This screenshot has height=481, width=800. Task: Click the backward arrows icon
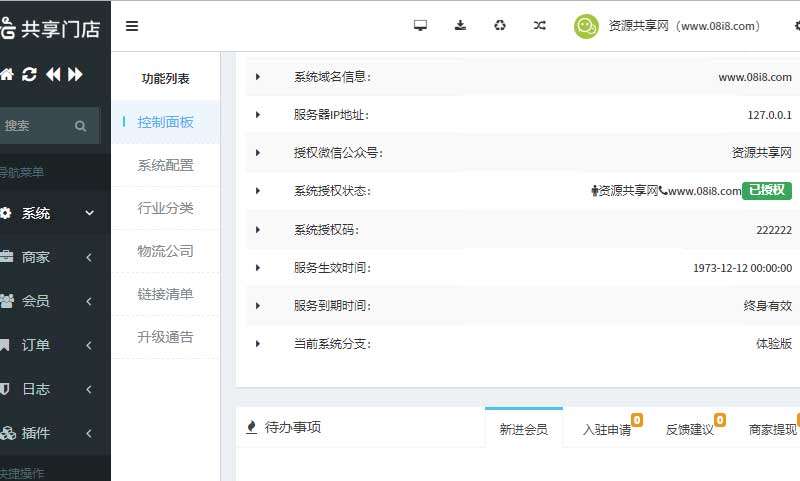coord(53,74)
